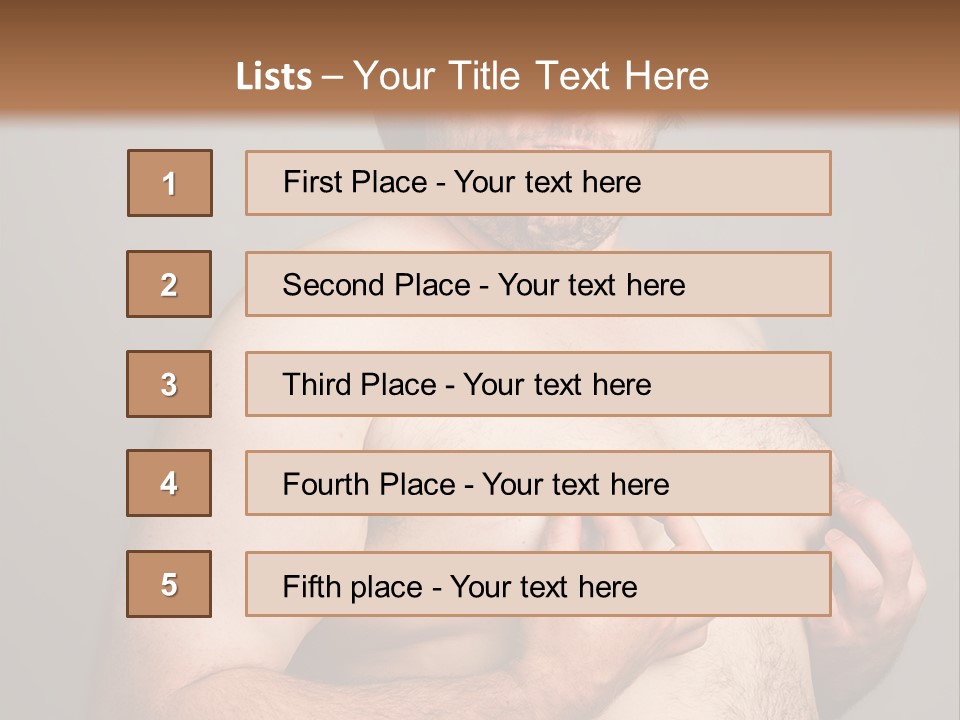Select the number 2 square

pos(169,284)
